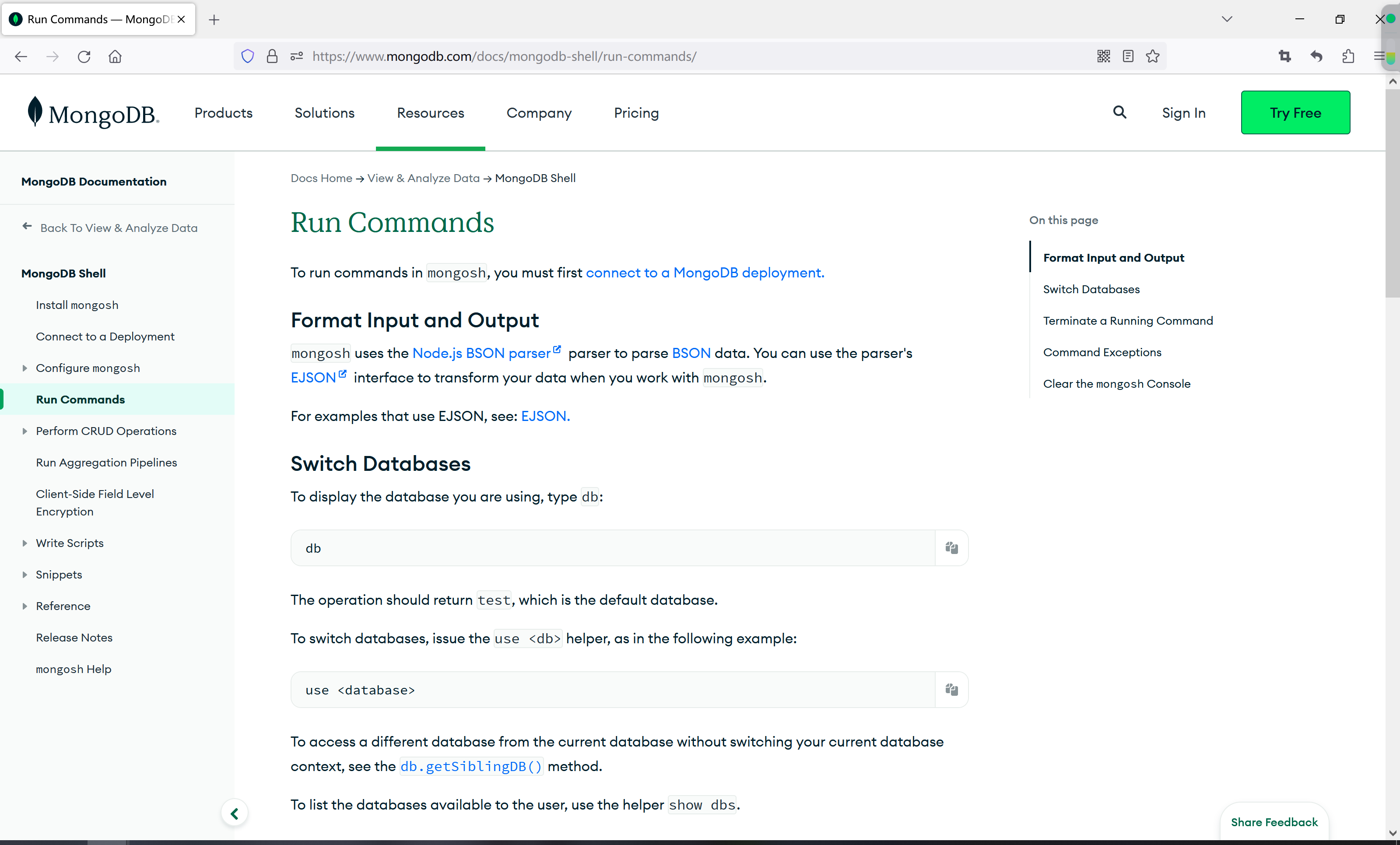Click the Try Free button
The height and width of the screenshot is (845, 1400).
pyautogui.click(x=1295, y=112)
